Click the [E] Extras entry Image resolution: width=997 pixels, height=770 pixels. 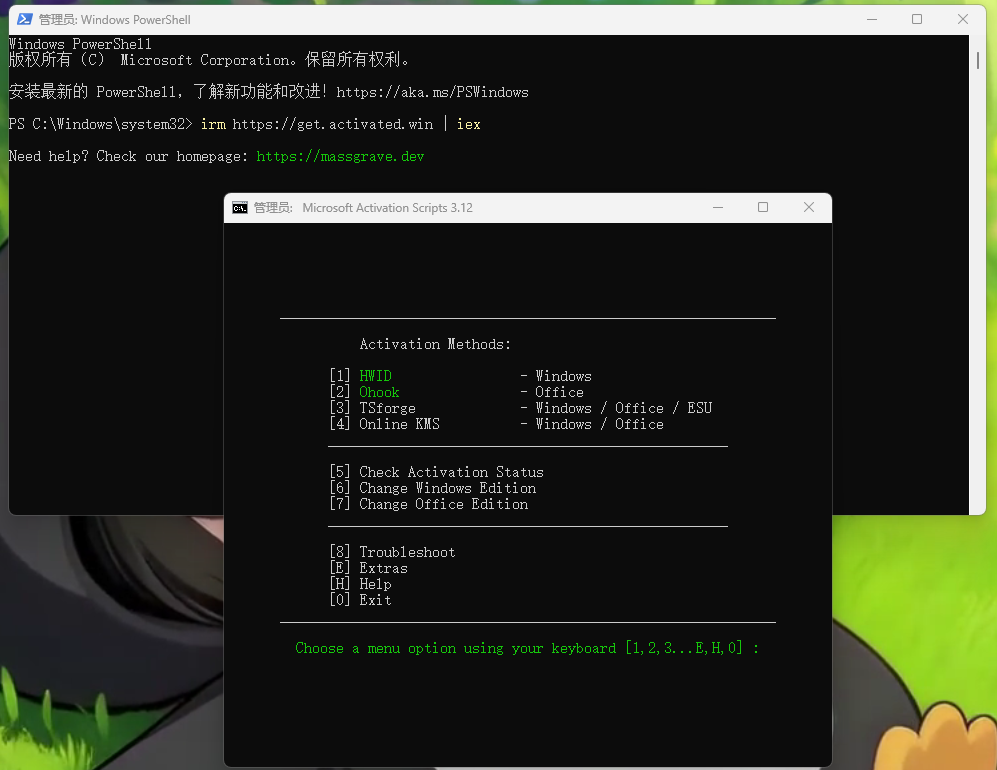tap(368, 568)
